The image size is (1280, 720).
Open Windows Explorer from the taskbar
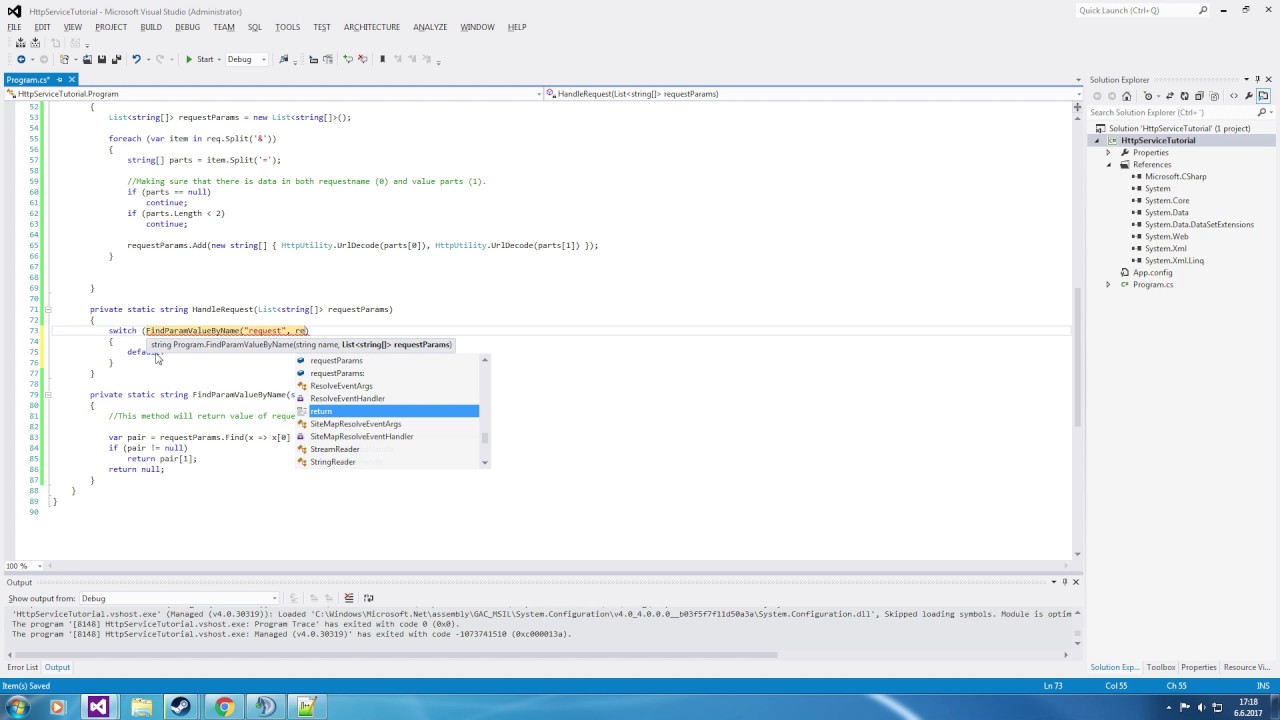(141, 707)
